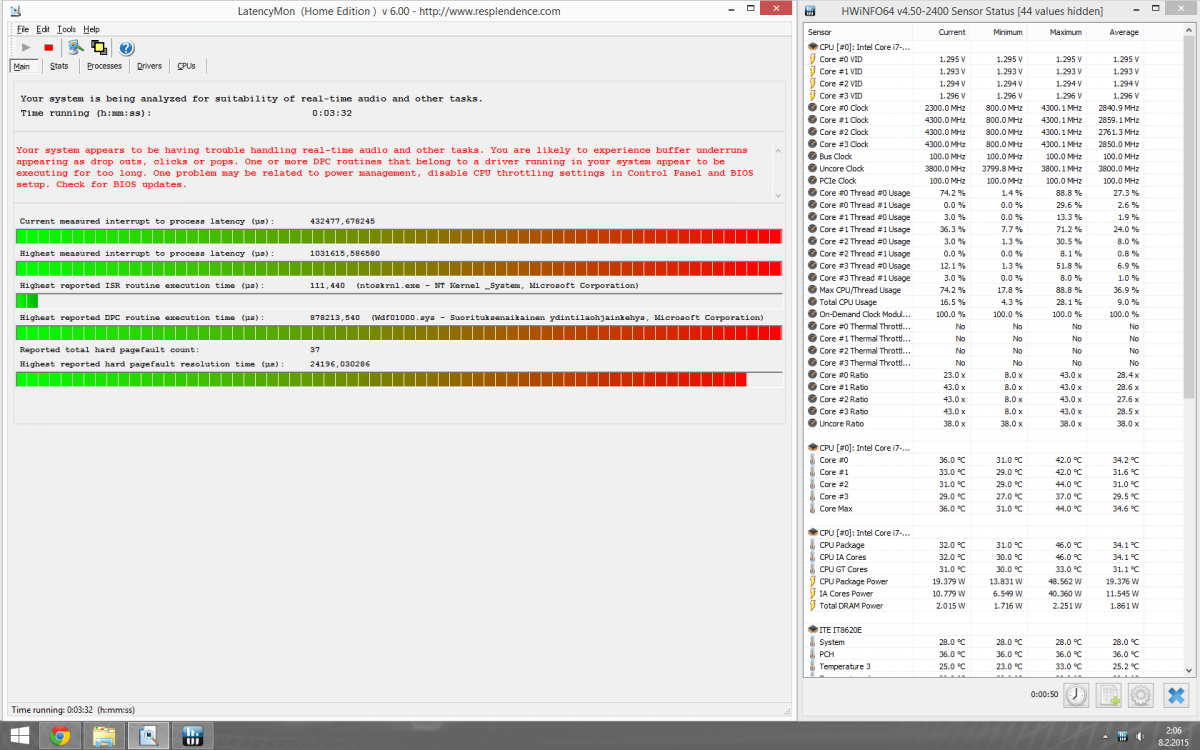Image resolution: width=1200 pixels, height=750 pixels.
Task: Click the current interrupt latency bar
Action: coord(399,236)
